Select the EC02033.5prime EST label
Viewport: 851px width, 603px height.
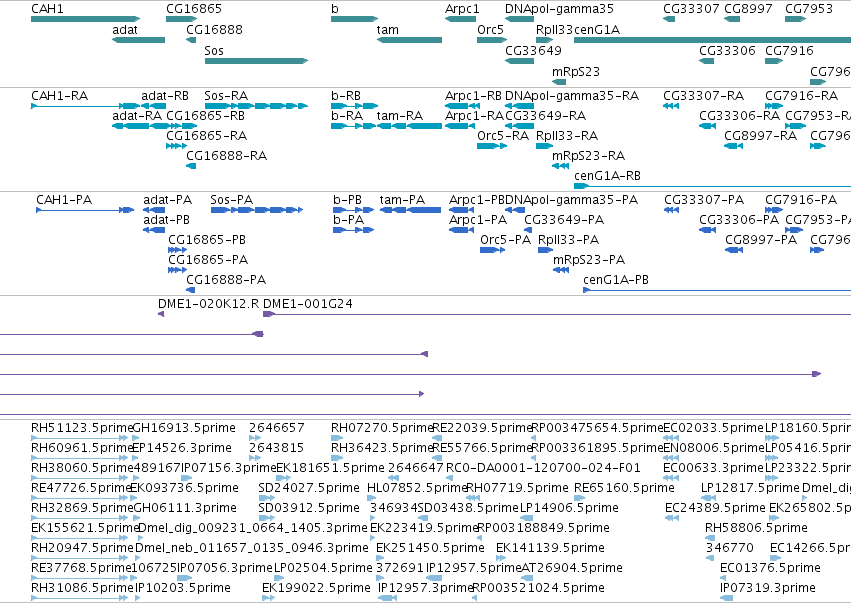point(713,428)
